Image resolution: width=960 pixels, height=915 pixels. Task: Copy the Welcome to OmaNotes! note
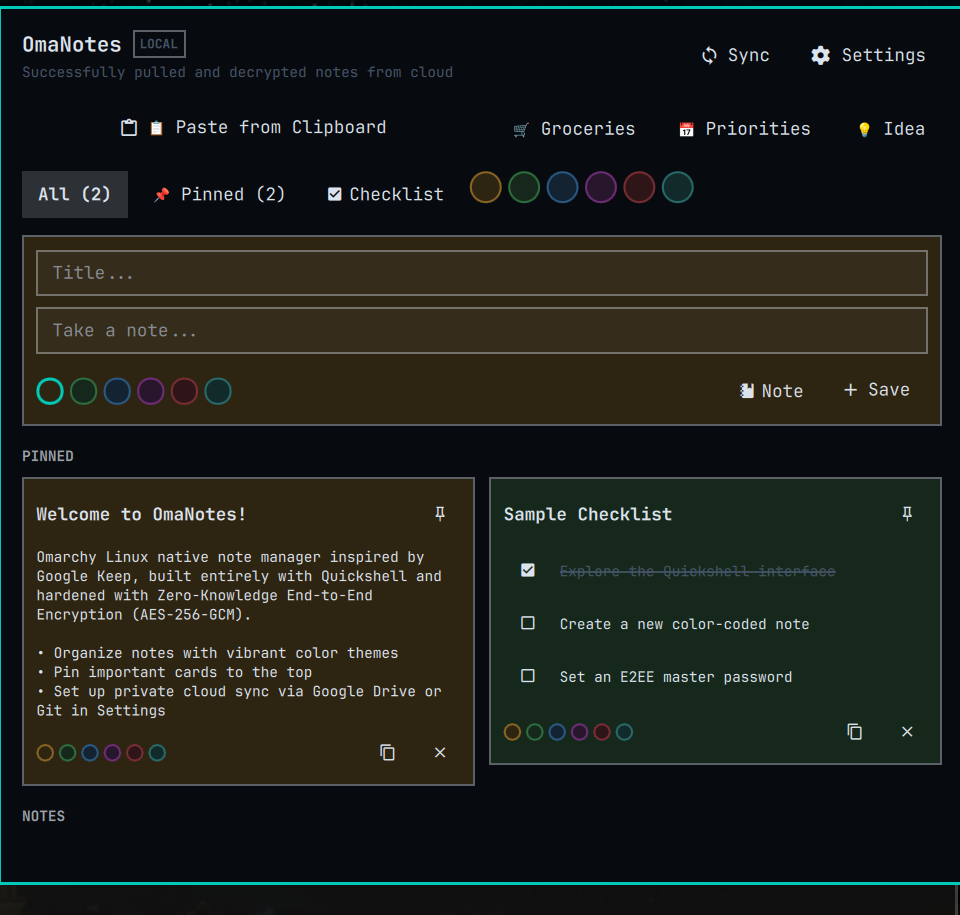[387, 752]
